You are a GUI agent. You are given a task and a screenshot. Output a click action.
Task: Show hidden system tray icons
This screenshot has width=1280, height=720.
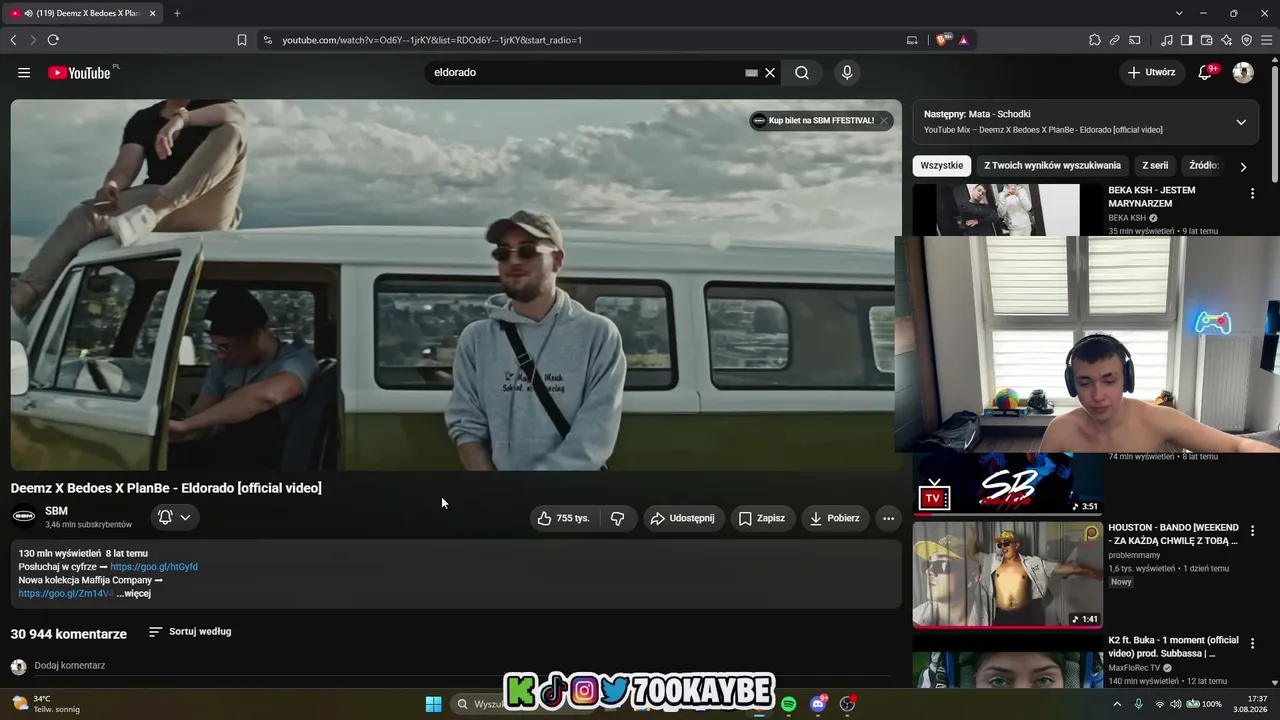pos(1117,704)
